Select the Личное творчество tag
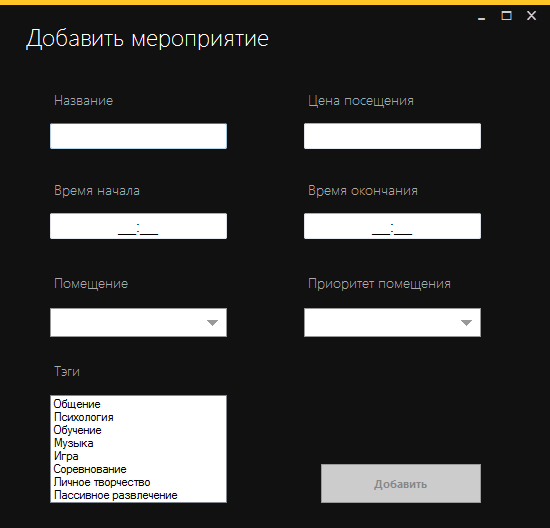This screenshot has width=550, height=528. click(138, 482)
